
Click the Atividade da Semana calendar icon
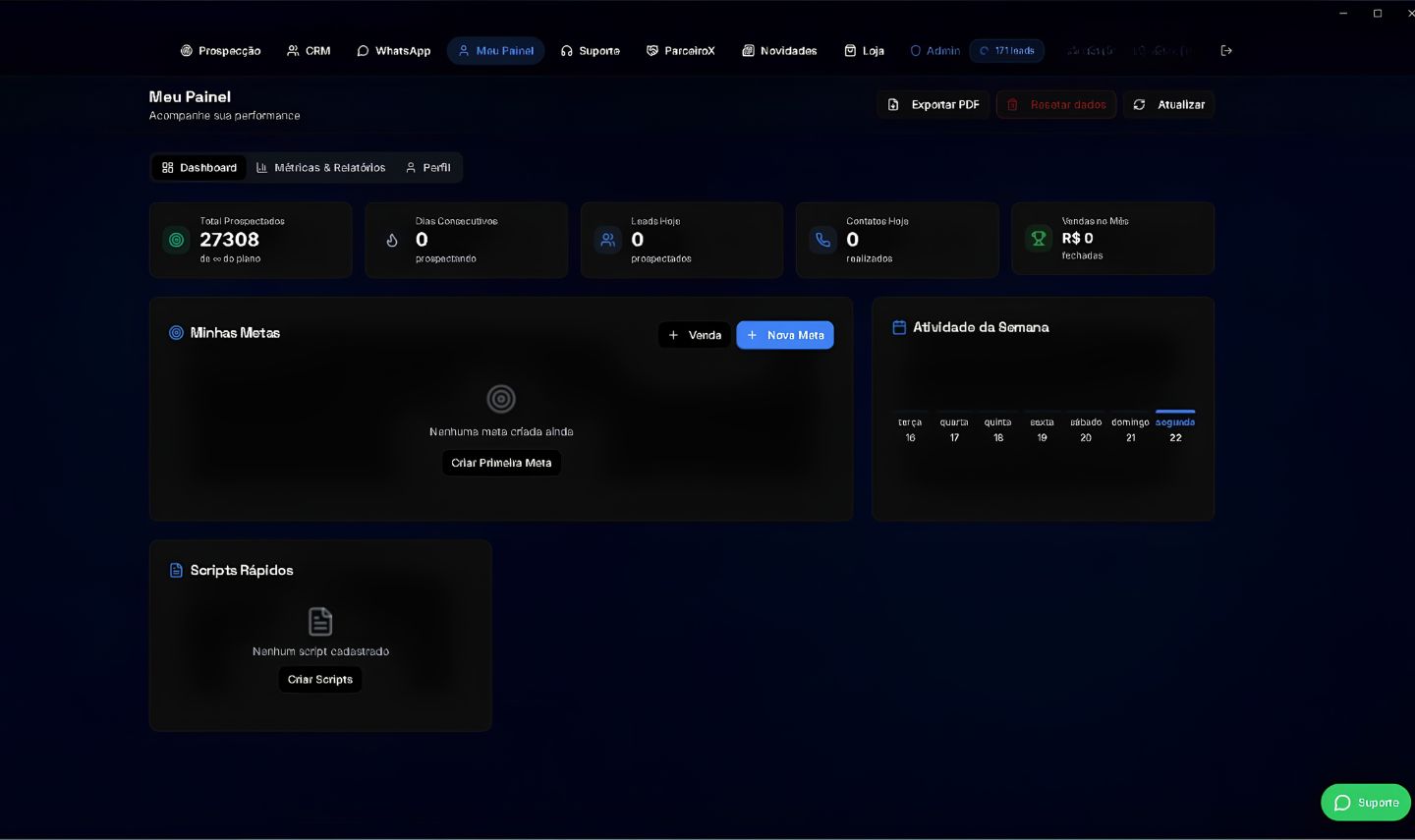pyautogui.click(x=899, y=327)
